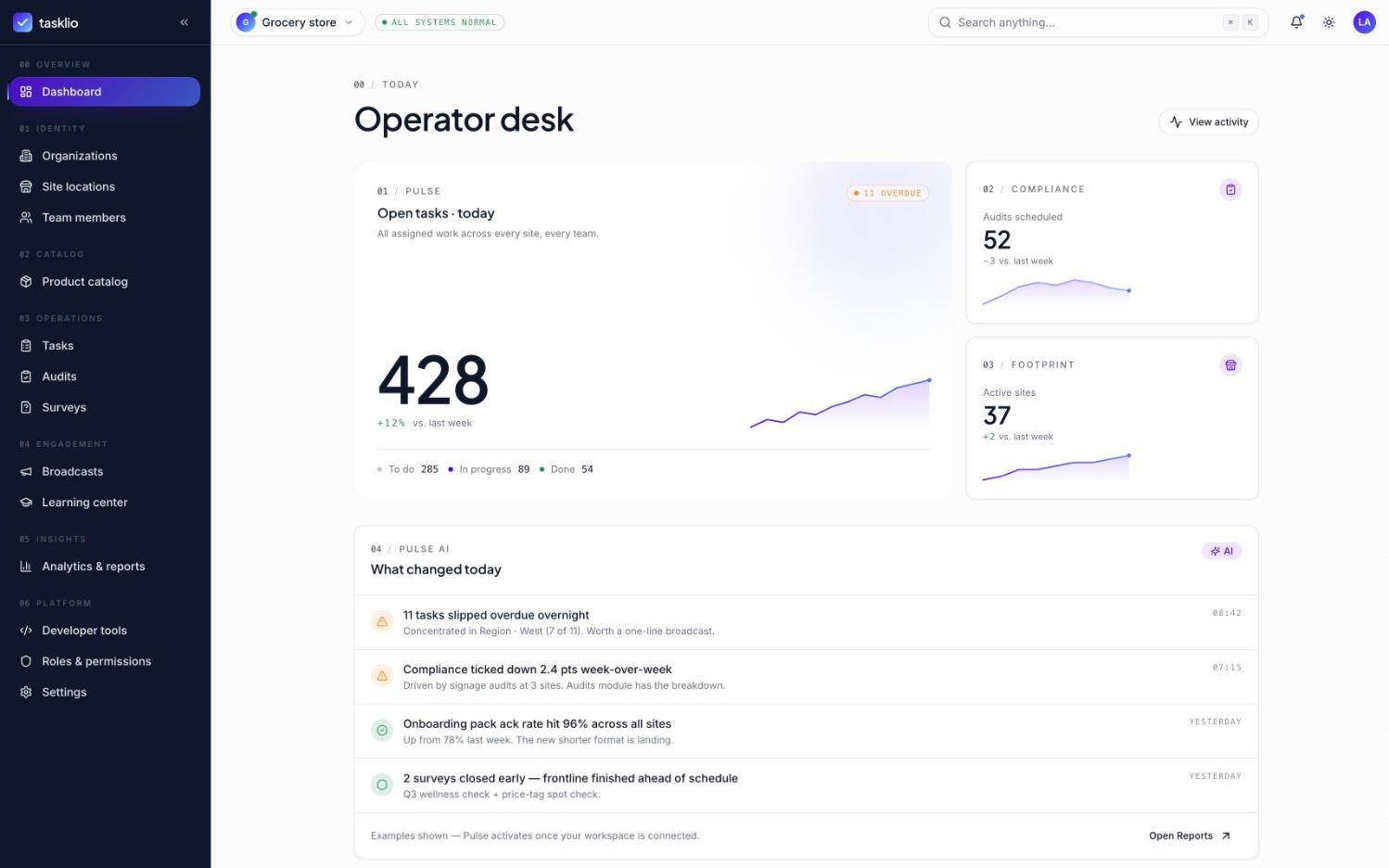
Task: Click the Tasks clipboard icon
Action: tap(26, 345)
